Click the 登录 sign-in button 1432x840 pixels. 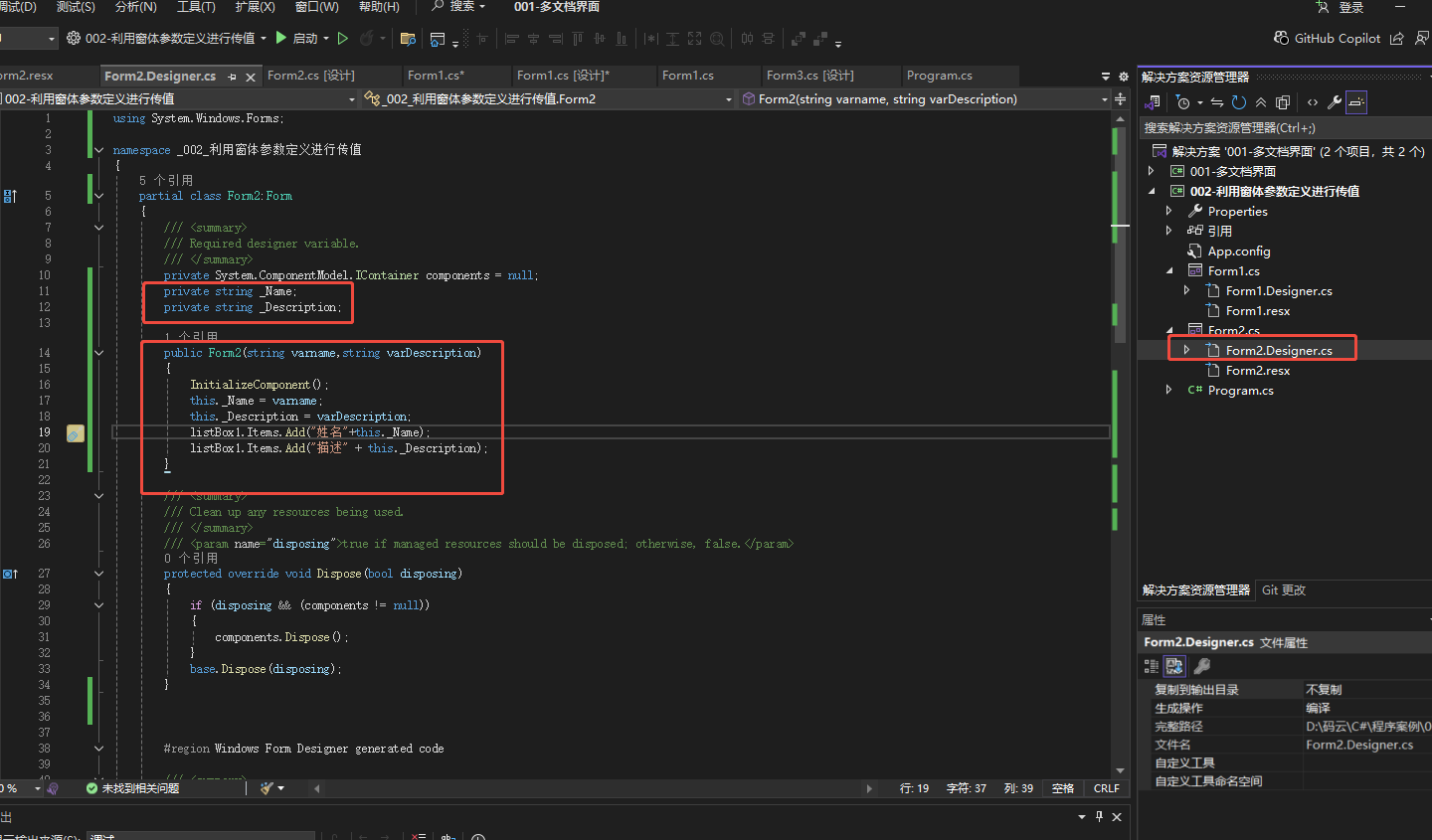(x=1340, y=7)
